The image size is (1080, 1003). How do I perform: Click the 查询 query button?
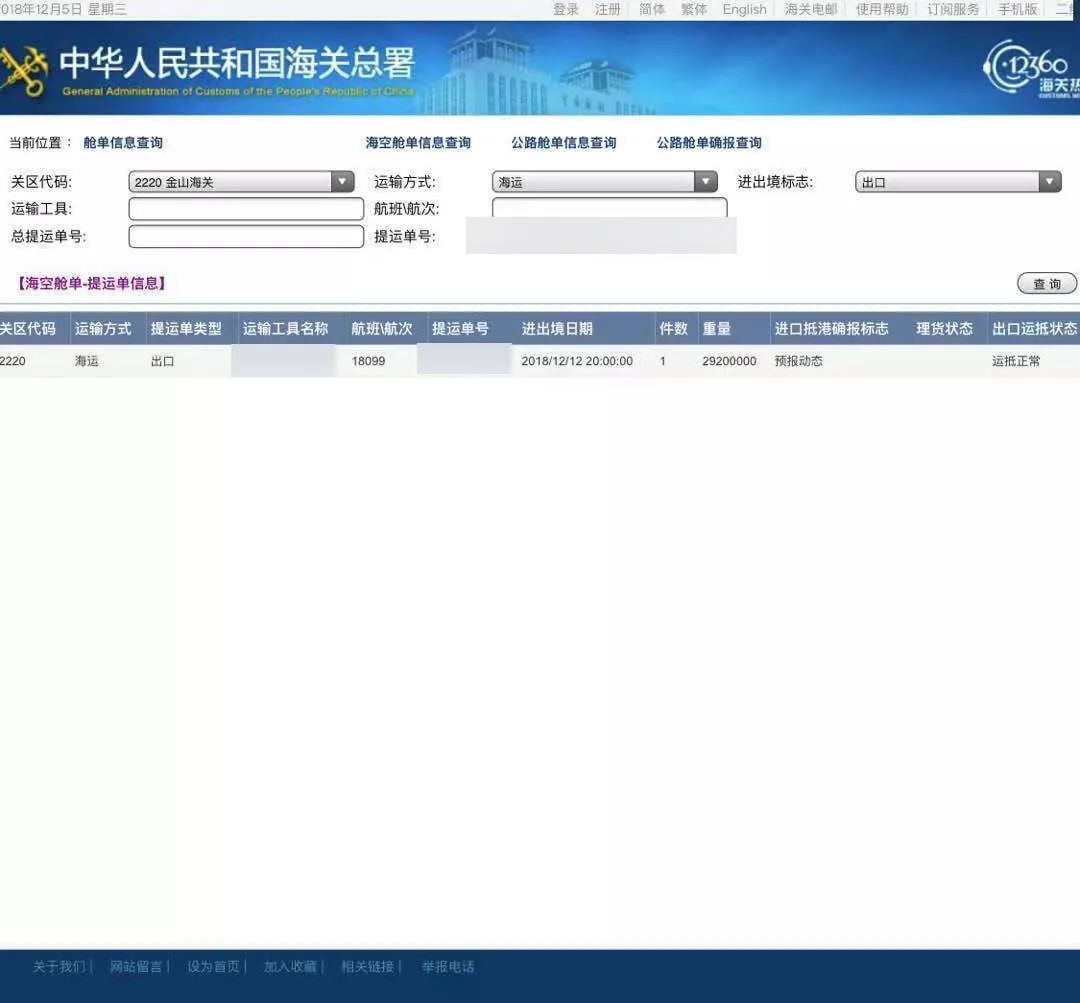tap(1046, 283)
